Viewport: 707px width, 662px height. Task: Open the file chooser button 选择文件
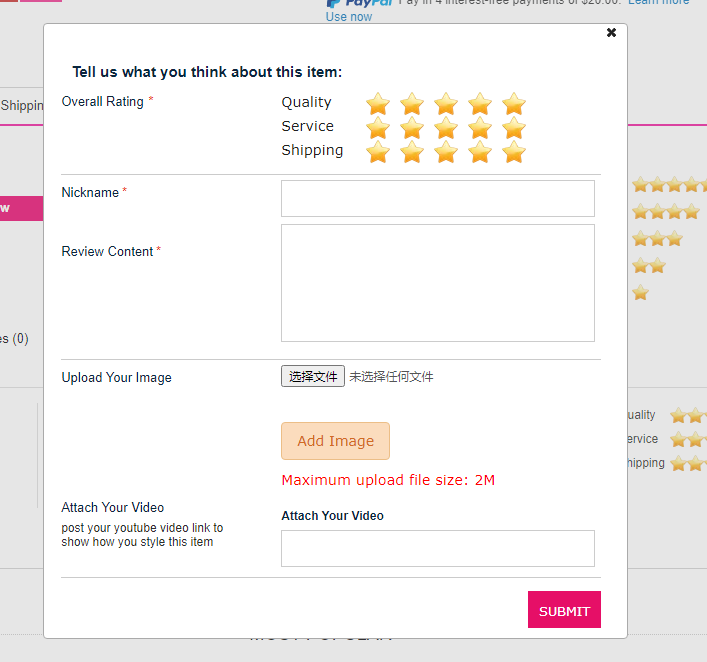click(313, 376)
